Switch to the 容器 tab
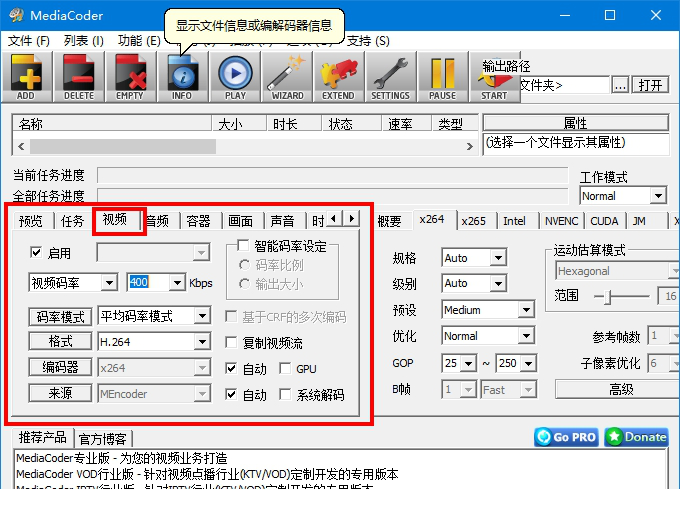The image size is (680, 508). (x=199, y=221)
